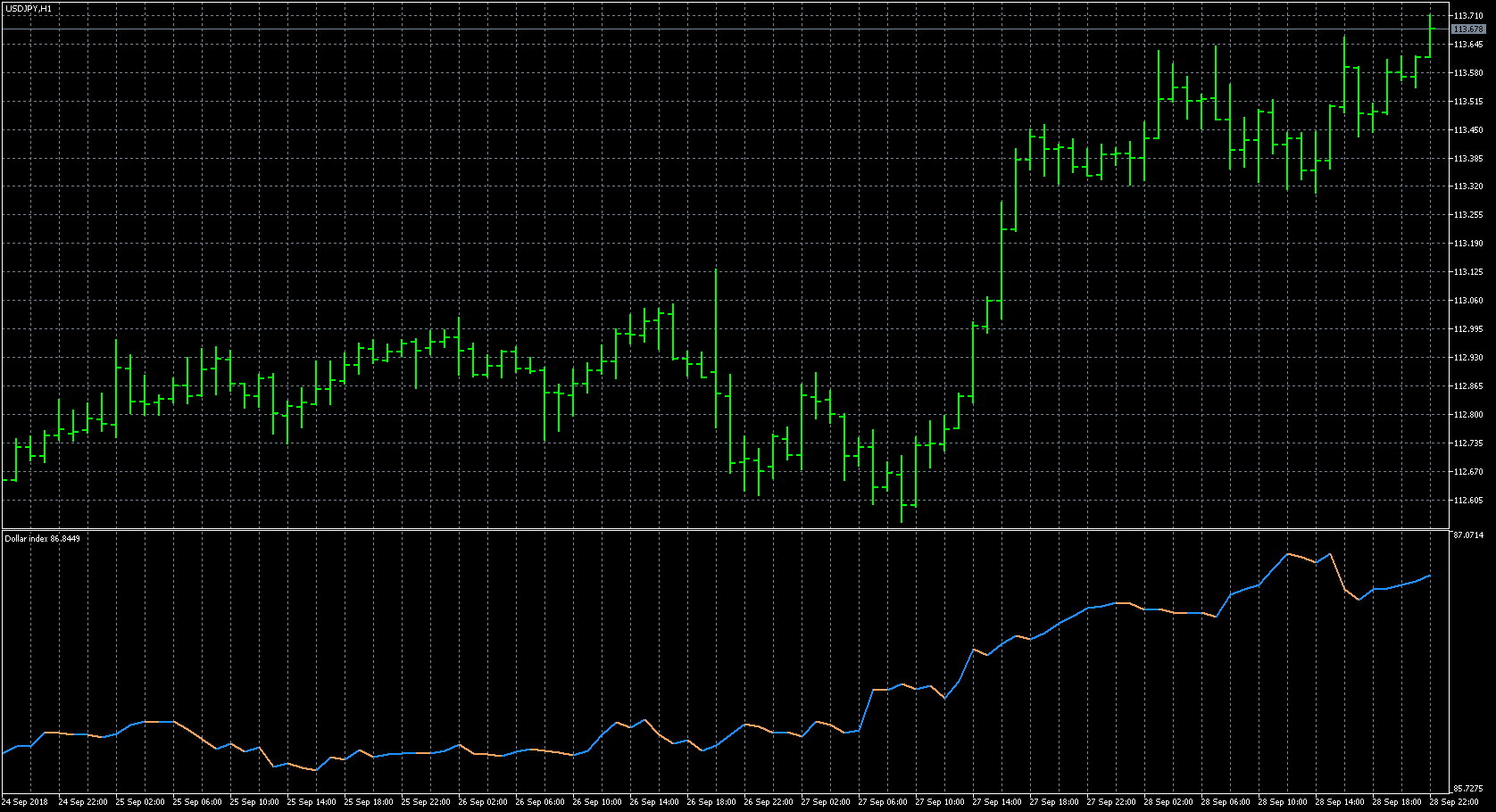
Task: Click the 28 Sep 18:00 time label
Action: 1397,802
